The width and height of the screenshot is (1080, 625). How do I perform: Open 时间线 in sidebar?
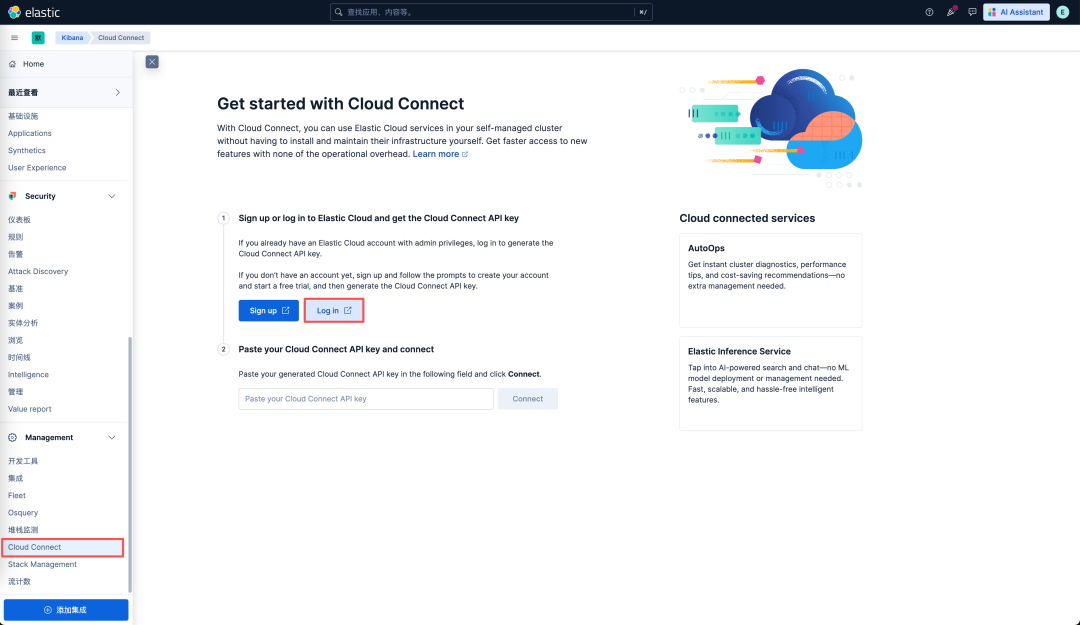[x=19, y=358]
